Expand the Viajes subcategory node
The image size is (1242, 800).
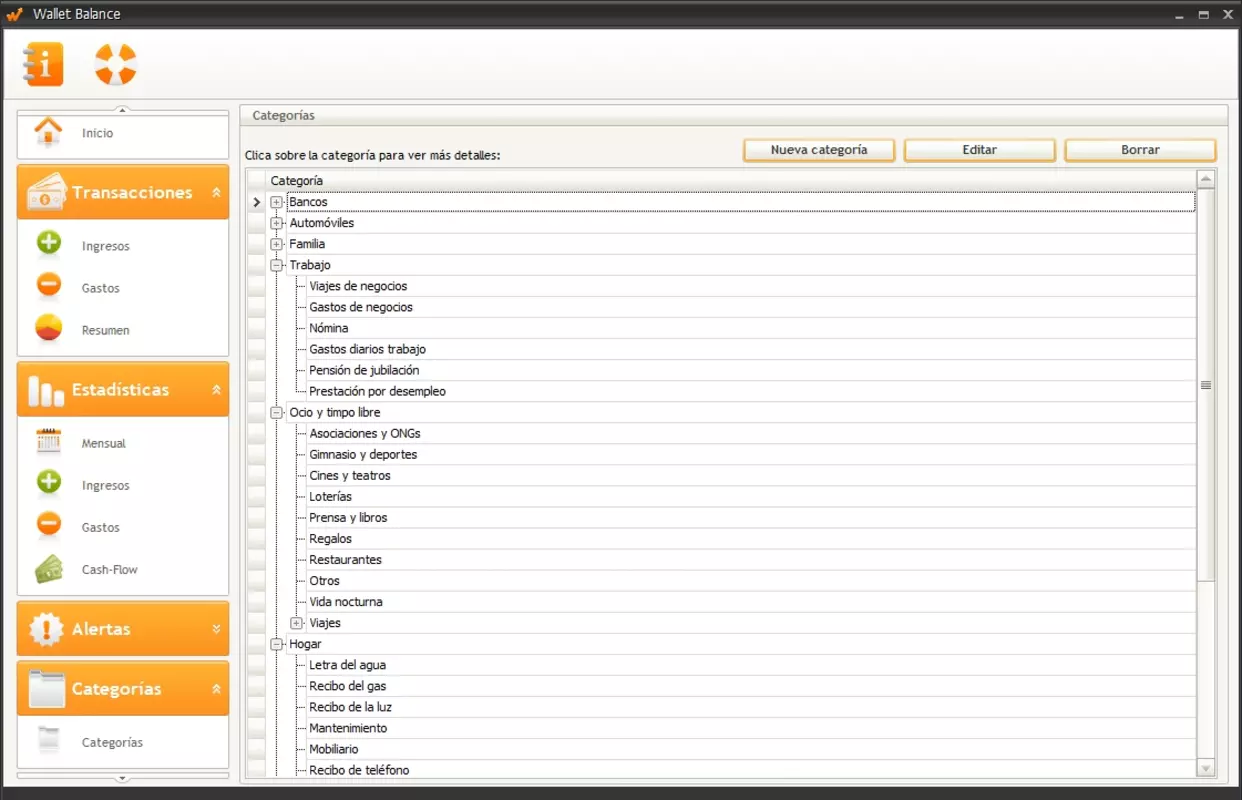pyautogui.click(x=296, y=623)
